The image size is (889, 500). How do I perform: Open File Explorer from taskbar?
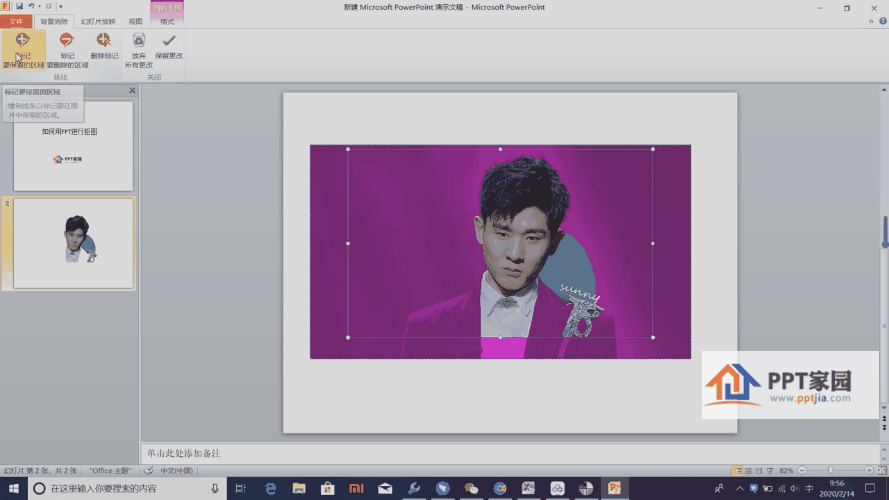click(299, 488)
